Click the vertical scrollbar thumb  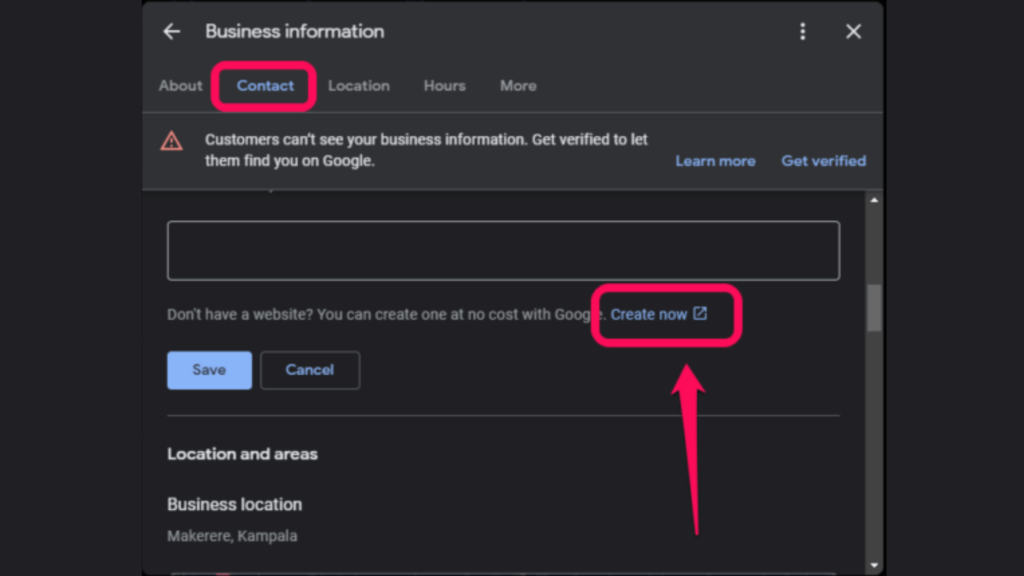click(874, 308)
